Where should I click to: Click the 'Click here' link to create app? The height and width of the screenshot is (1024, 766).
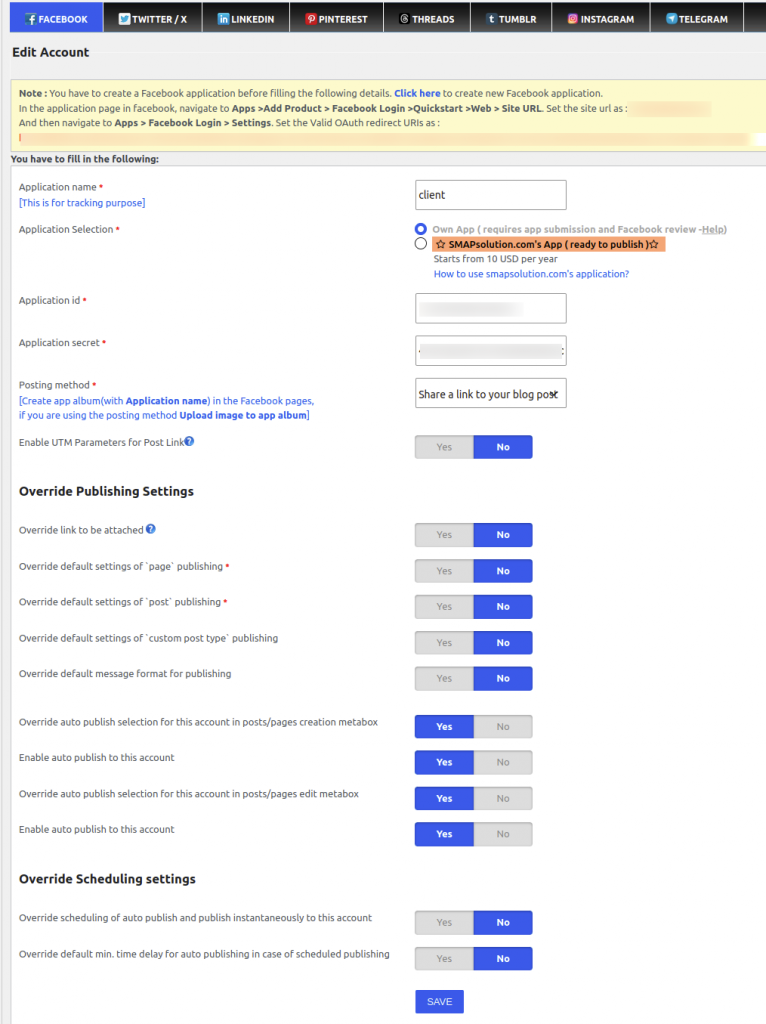click(x=417, y=93)
